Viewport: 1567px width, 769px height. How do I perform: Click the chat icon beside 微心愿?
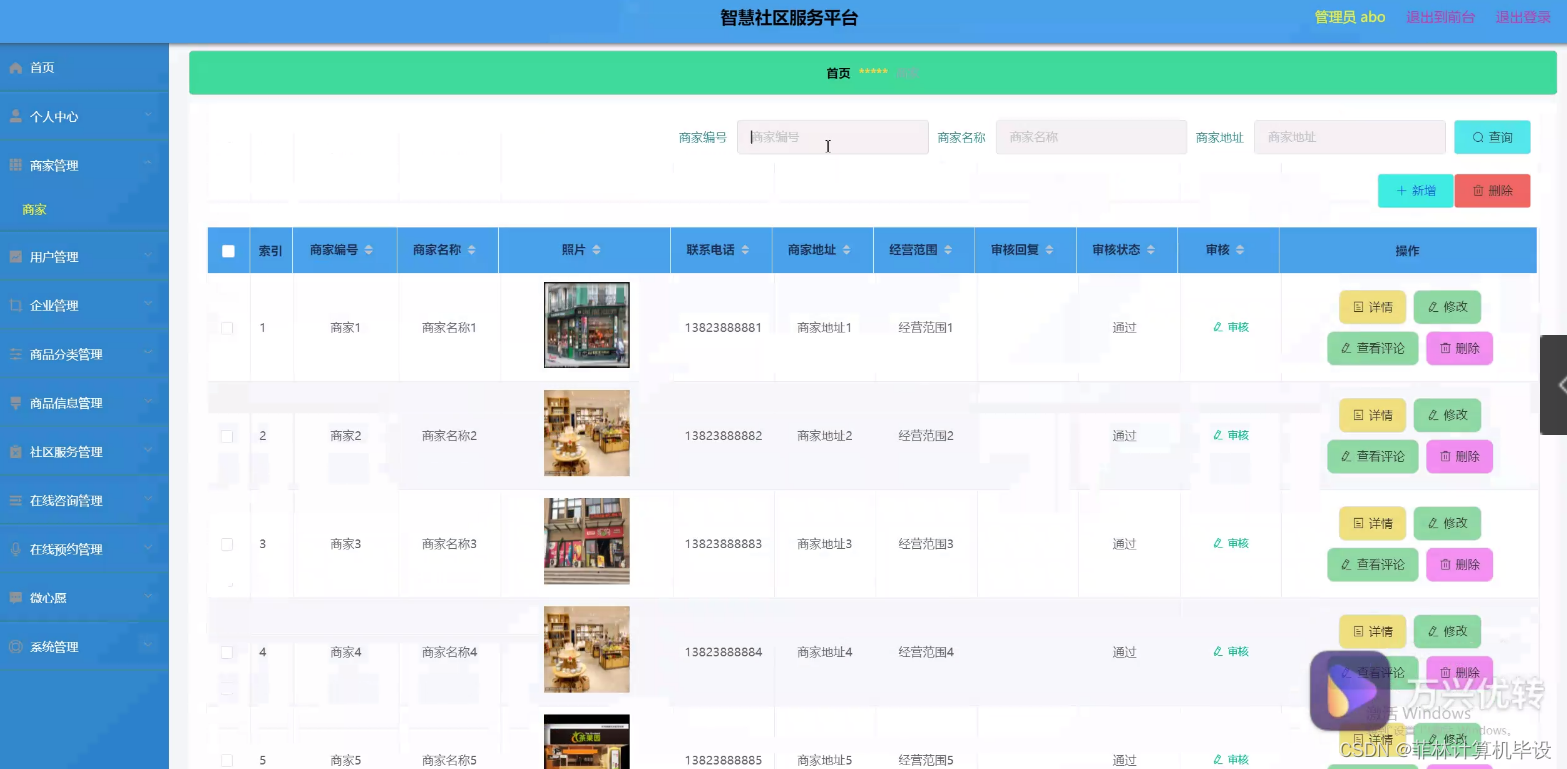[15, 598]
